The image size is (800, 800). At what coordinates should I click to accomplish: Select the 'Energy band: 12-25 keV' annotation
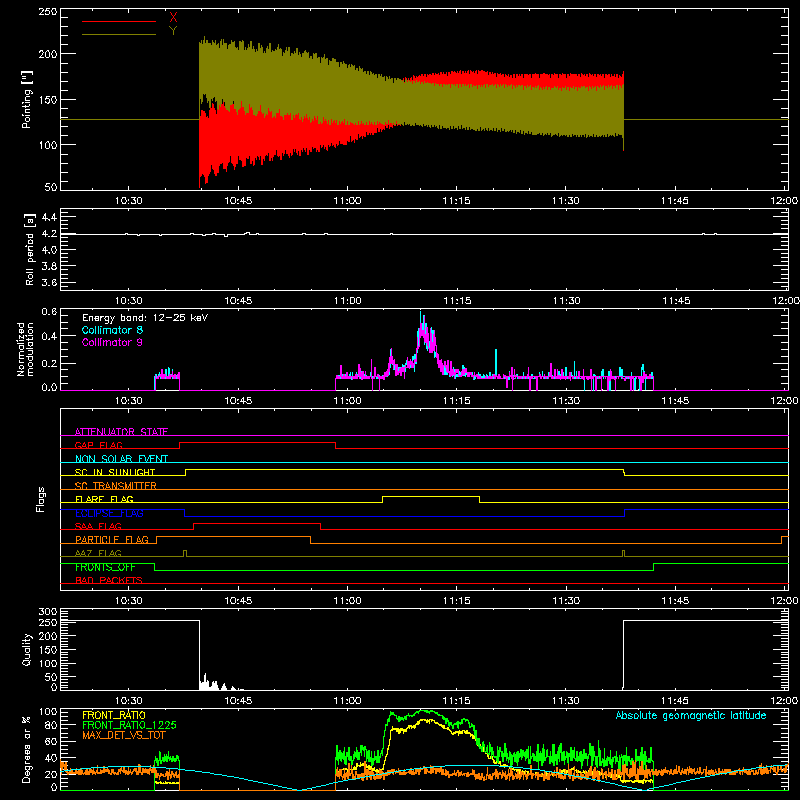pyautogui.click(x=145, y=318)
